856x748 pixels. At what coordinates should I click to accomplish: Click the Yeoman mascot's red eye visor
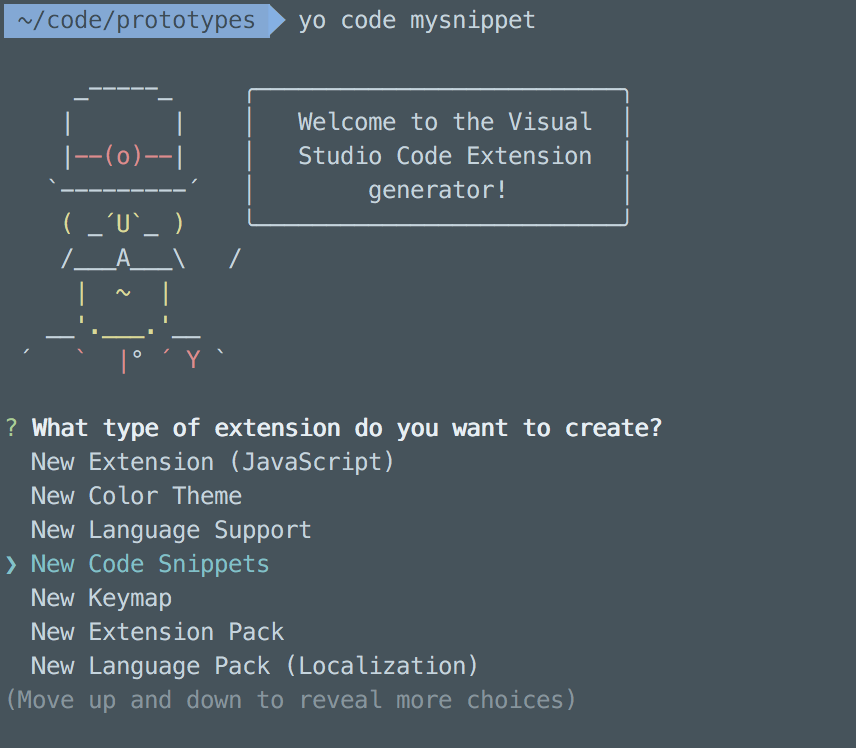(x=123, y=156)
